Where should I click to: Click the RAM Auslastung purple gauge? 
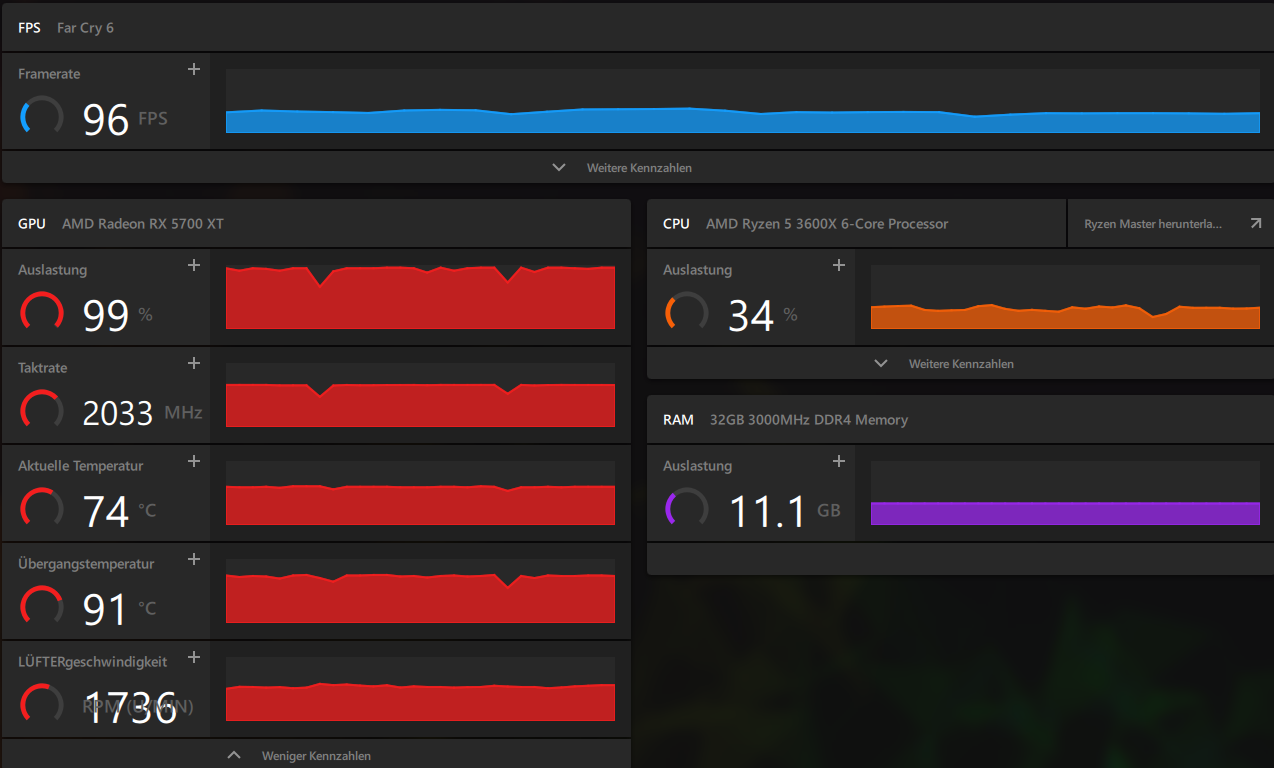coord(687,509)
